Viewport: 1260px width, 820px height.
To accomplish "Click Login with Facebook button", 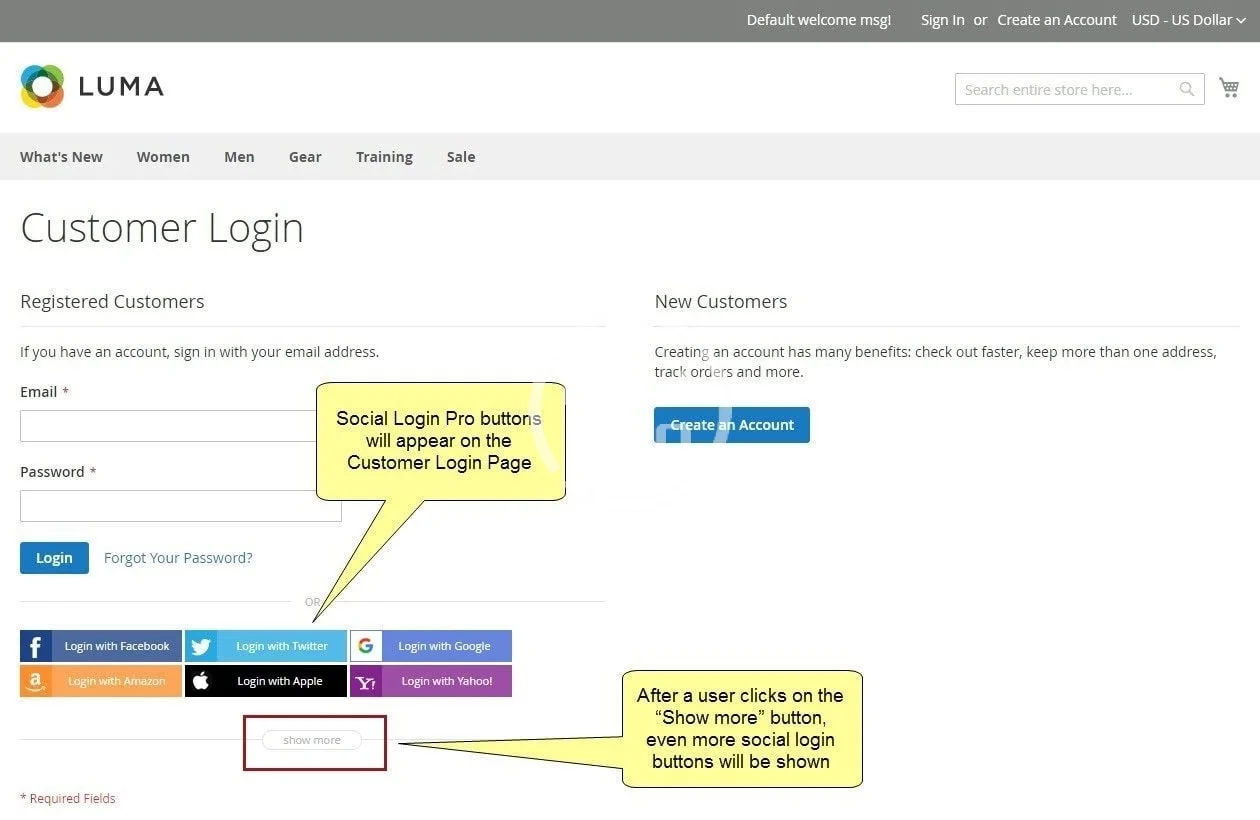I will (101, 646).
